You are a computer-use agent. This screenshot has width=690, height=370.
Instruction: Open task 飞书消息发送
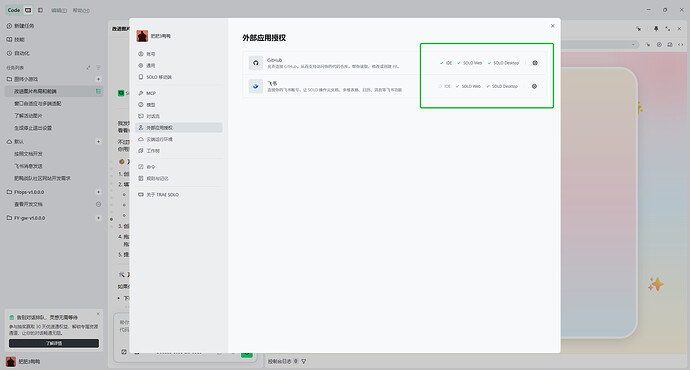pyautogui.click(x=54, y=166)
